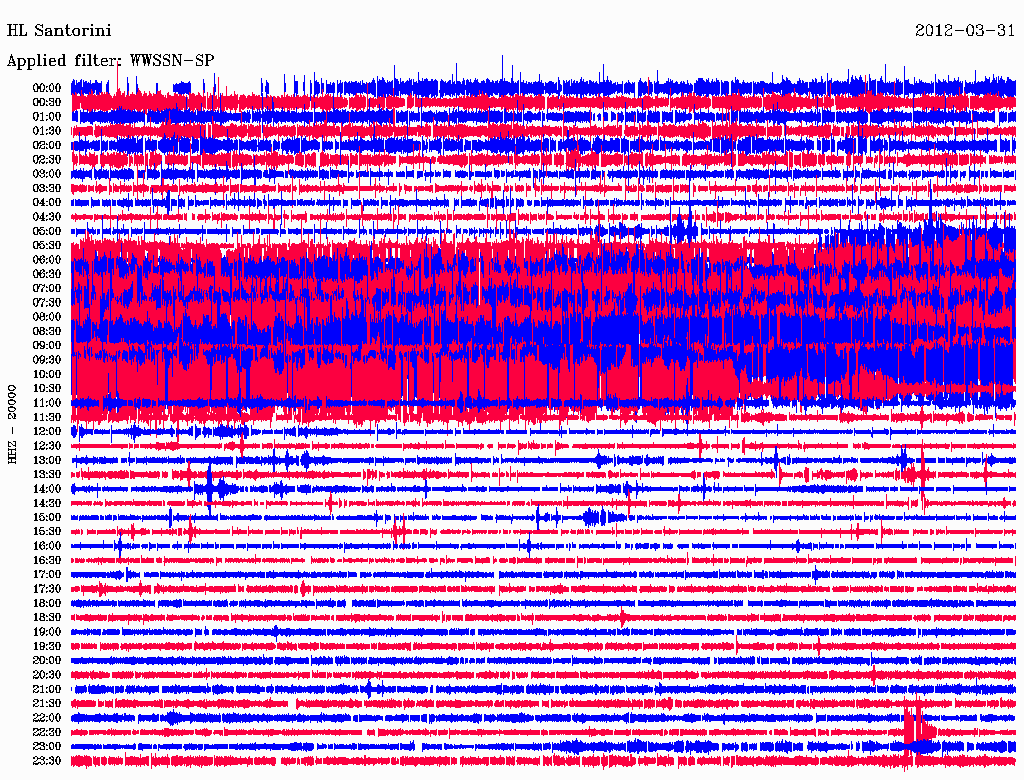Select the 15:30 time label

[47, 532]
